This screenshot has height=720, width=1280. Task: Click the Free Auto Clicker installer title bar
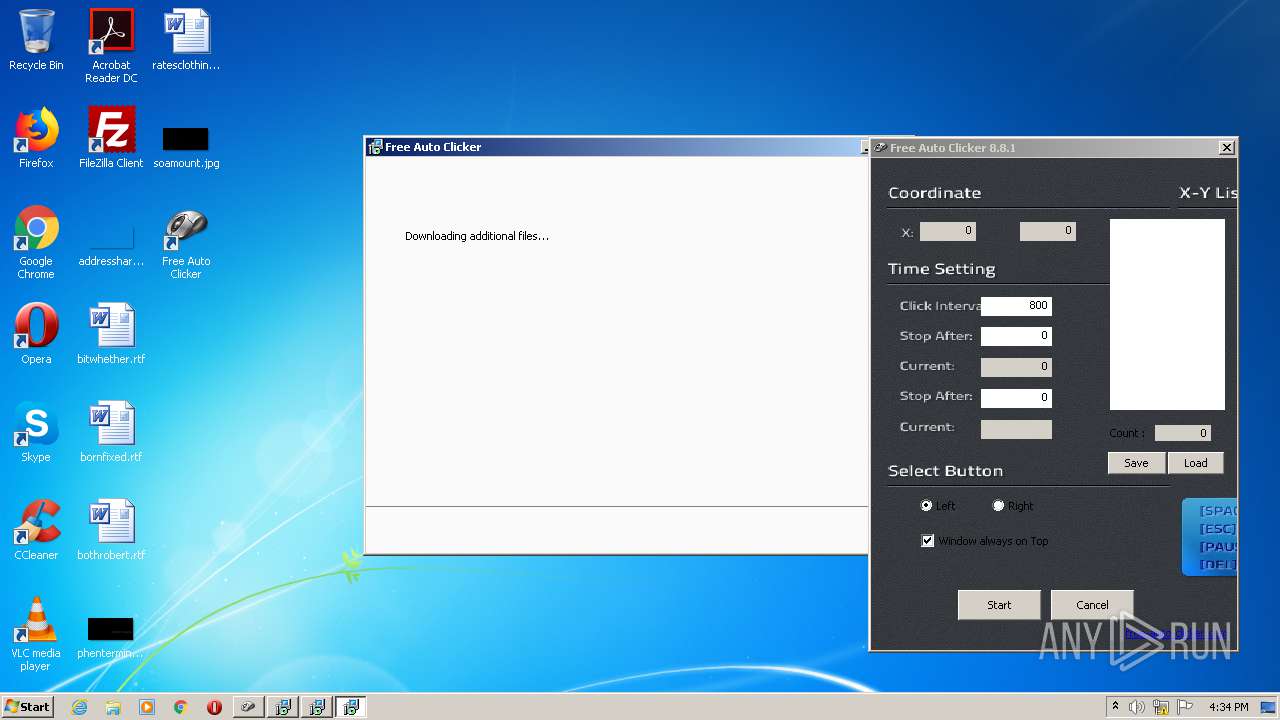click(615, 147)
